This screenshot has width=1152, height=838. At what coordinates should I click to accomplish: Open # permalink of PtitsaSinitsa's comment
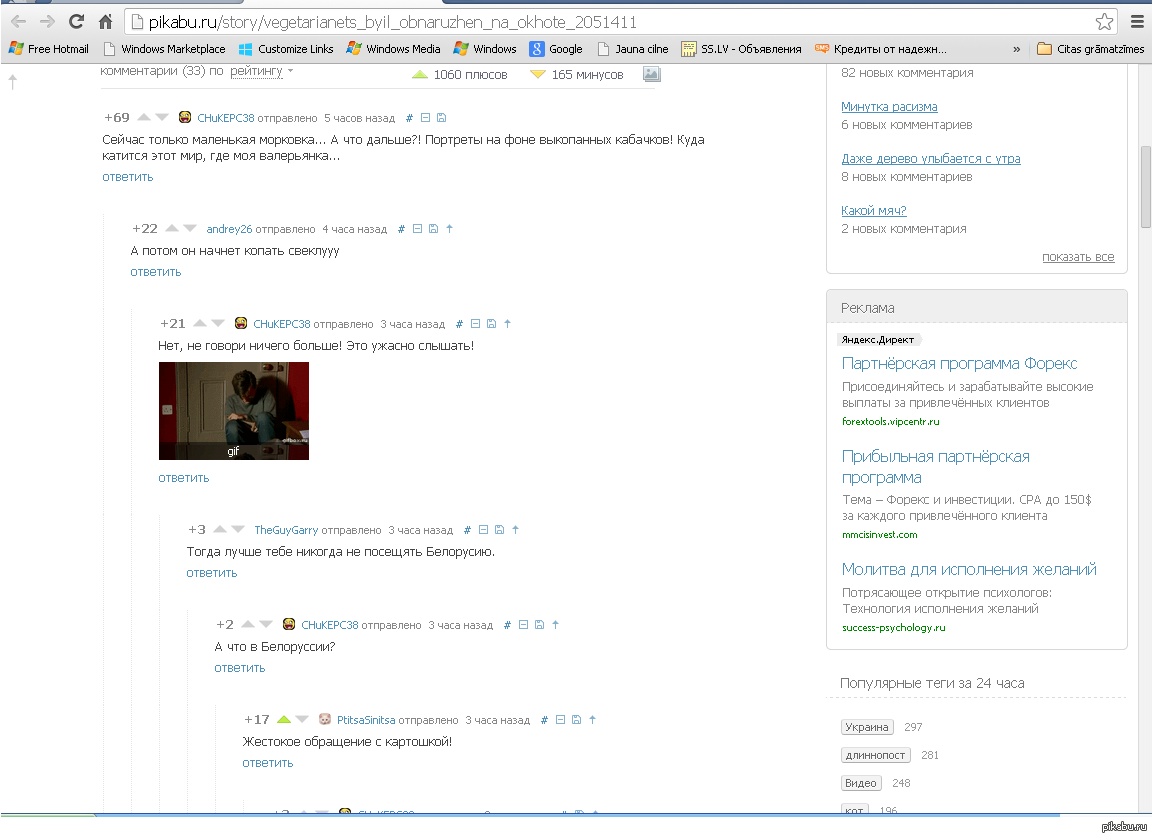coord(544,720)
